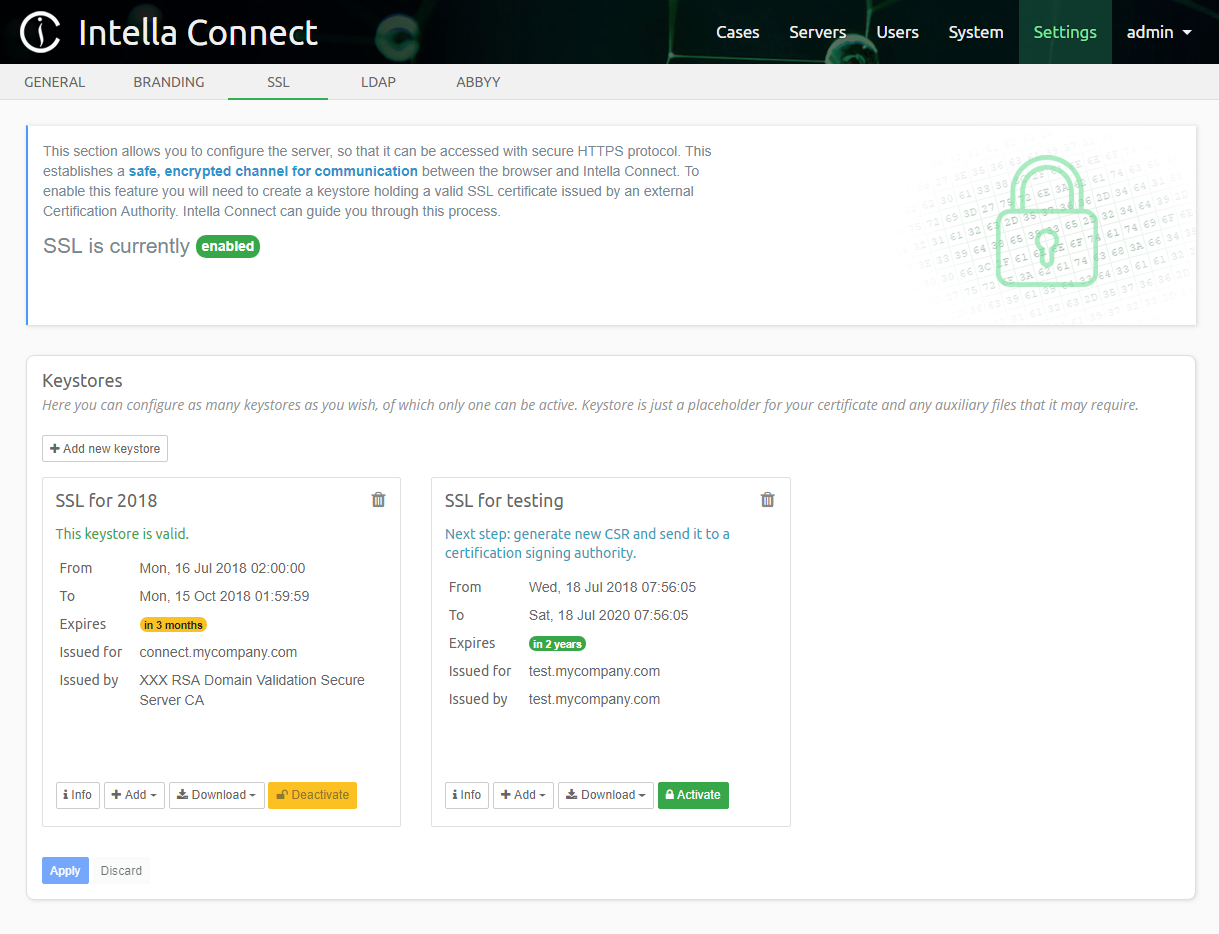Delete the 'SSL for 2018' keystore via trash icon
Image resolution: width=1219 pixels, height=934 pixels.
(378, 499)
